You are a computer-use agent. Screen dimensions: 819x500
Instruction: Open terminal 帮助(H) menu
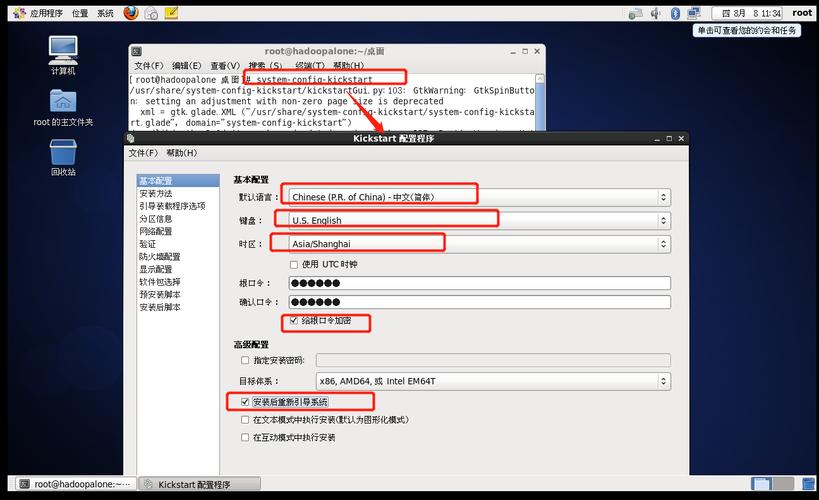pyautogui.click(x=348, y=66)
